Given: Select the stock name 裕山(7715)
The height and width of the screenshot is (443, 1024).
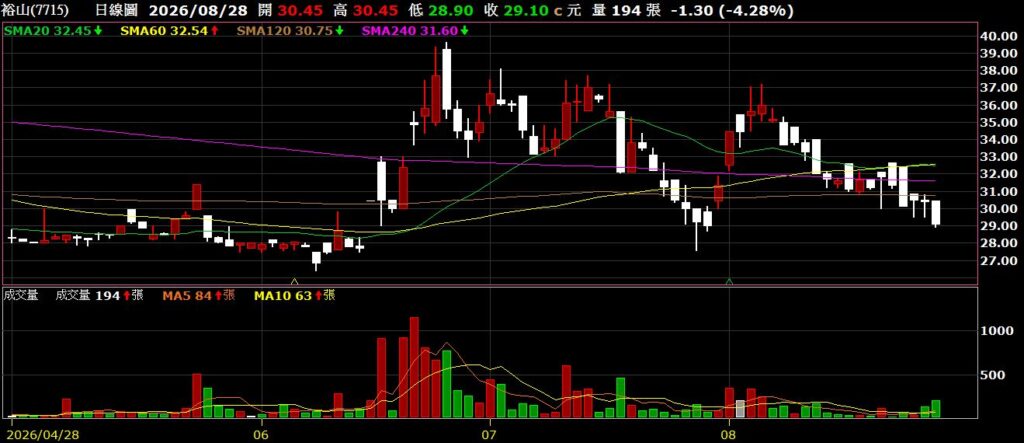Looking at the screenshot, I should click(x=35, y=11).
